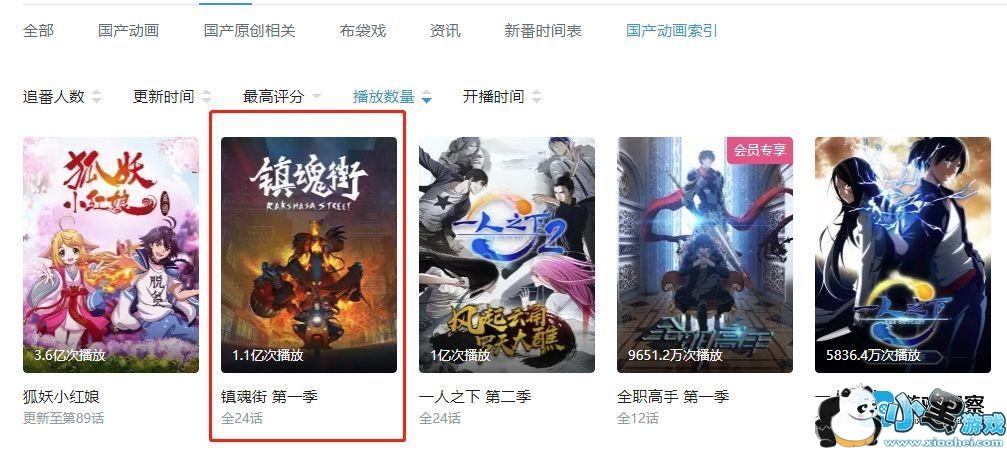This screenshot has height=451, width=1007.
Task: Go to the 布袋戏 tab
Action: point(363,30)
